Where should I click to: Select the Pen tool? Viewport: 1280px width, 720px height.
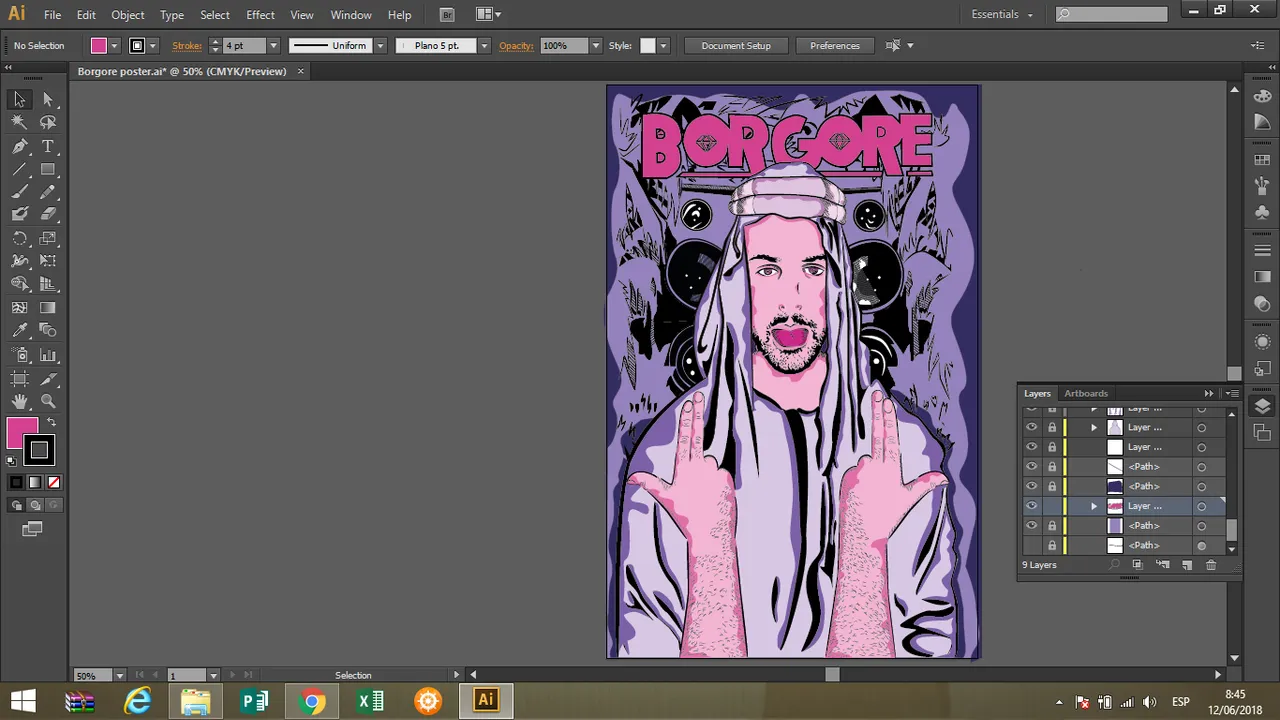pyautogui.click(x=19, y=146)
